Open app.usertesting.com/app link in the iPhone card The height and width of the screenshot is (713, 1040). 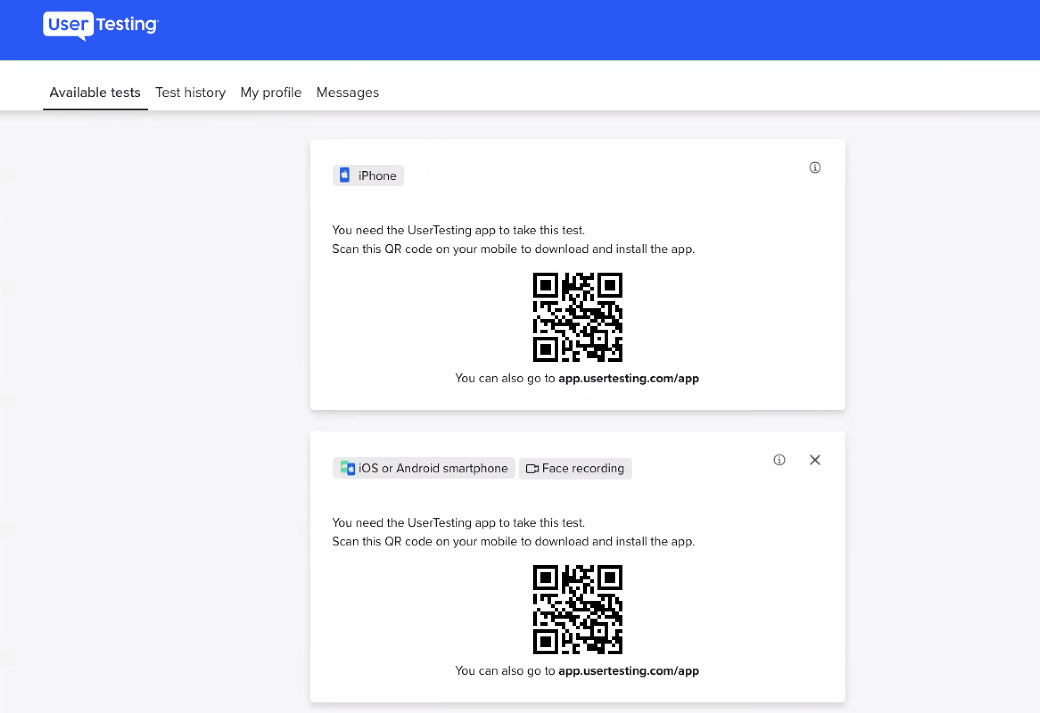point(628,378)
